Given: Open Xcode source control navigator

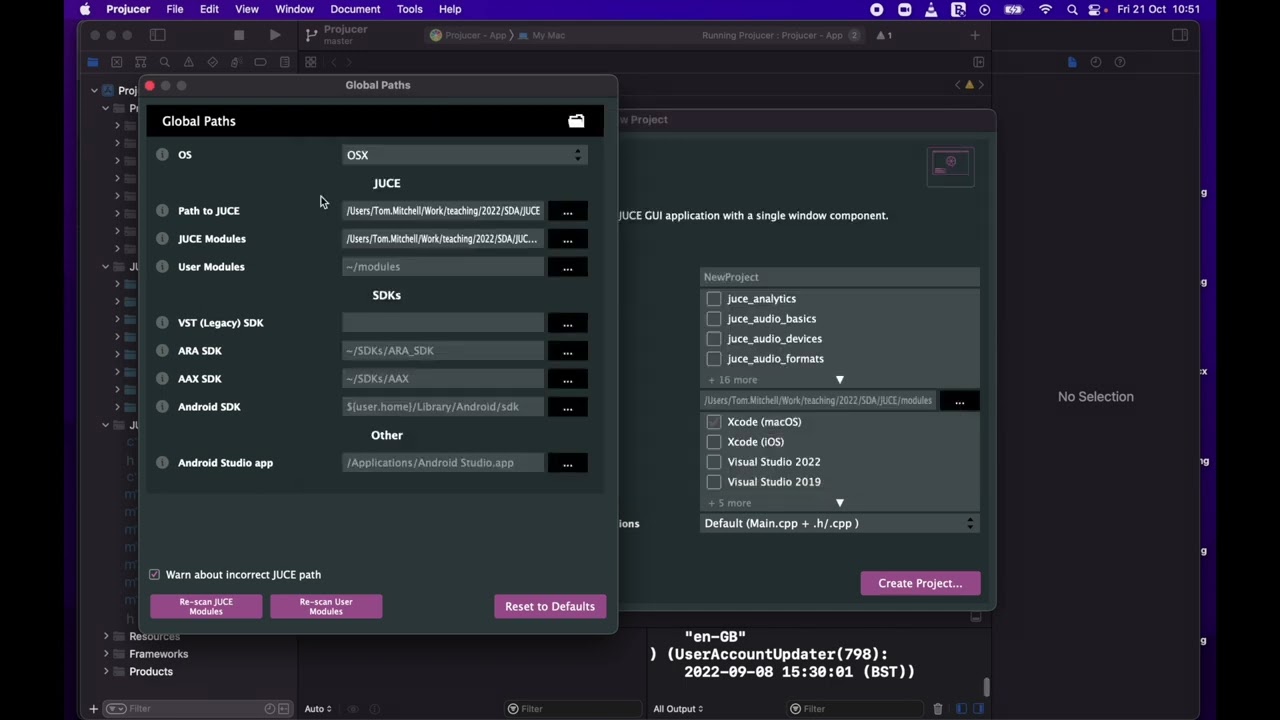Looking at the screenshot, I should tap(116, 62).
